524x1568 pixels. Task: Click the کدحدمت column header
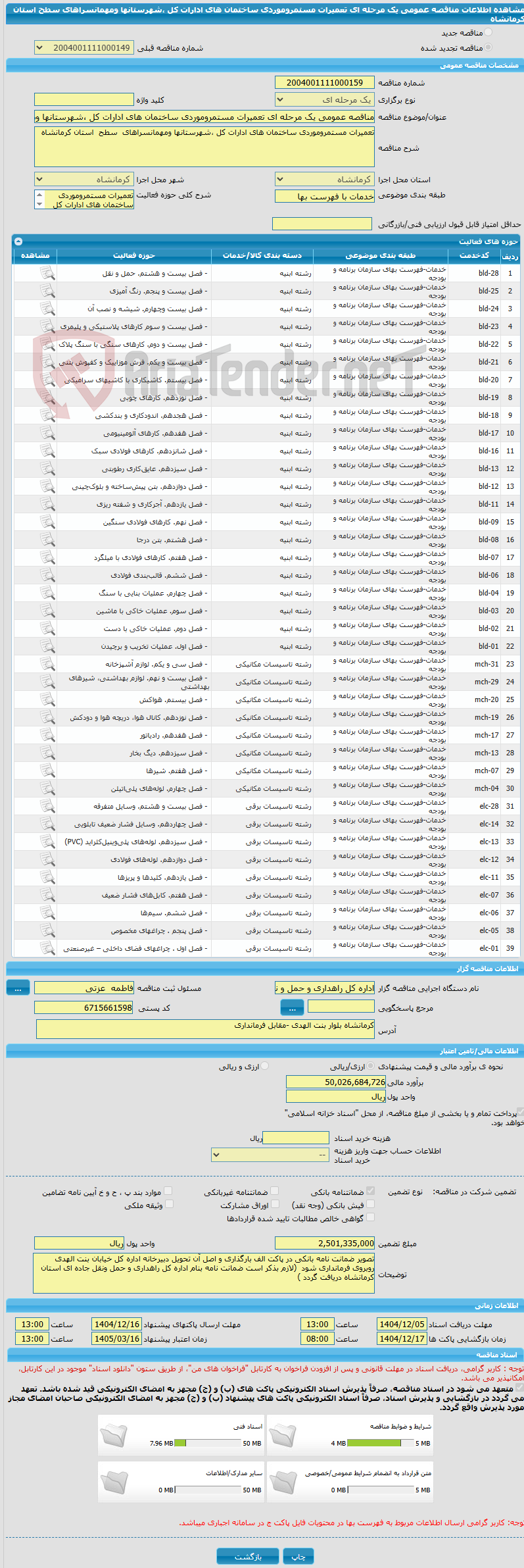click(x=474, y=255)
